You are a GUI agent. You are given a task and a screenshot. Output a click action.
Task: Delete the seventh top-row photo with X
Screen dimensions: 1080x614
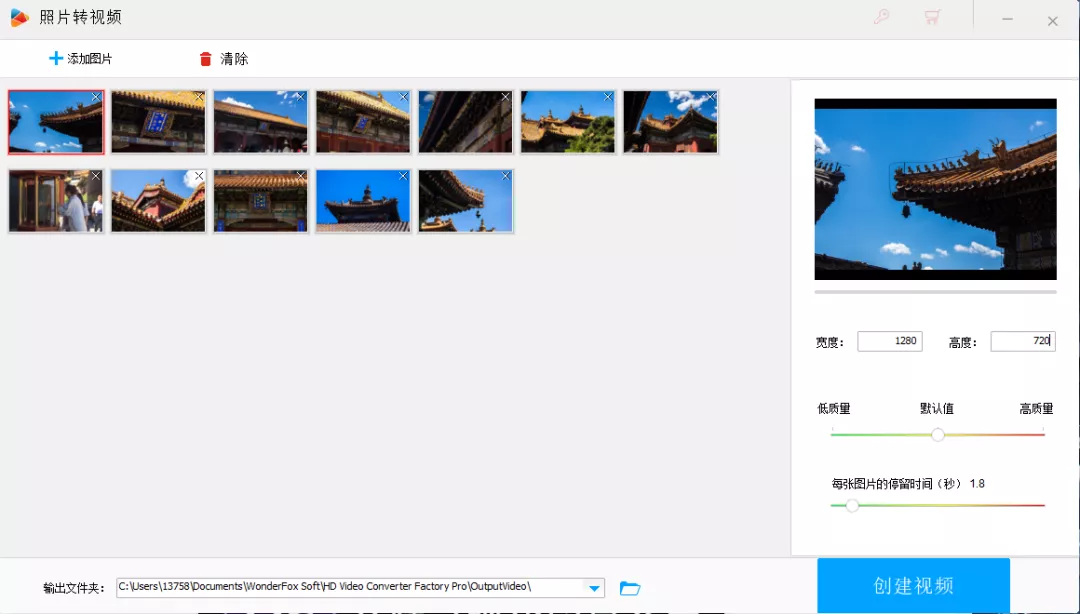(710, 97)
